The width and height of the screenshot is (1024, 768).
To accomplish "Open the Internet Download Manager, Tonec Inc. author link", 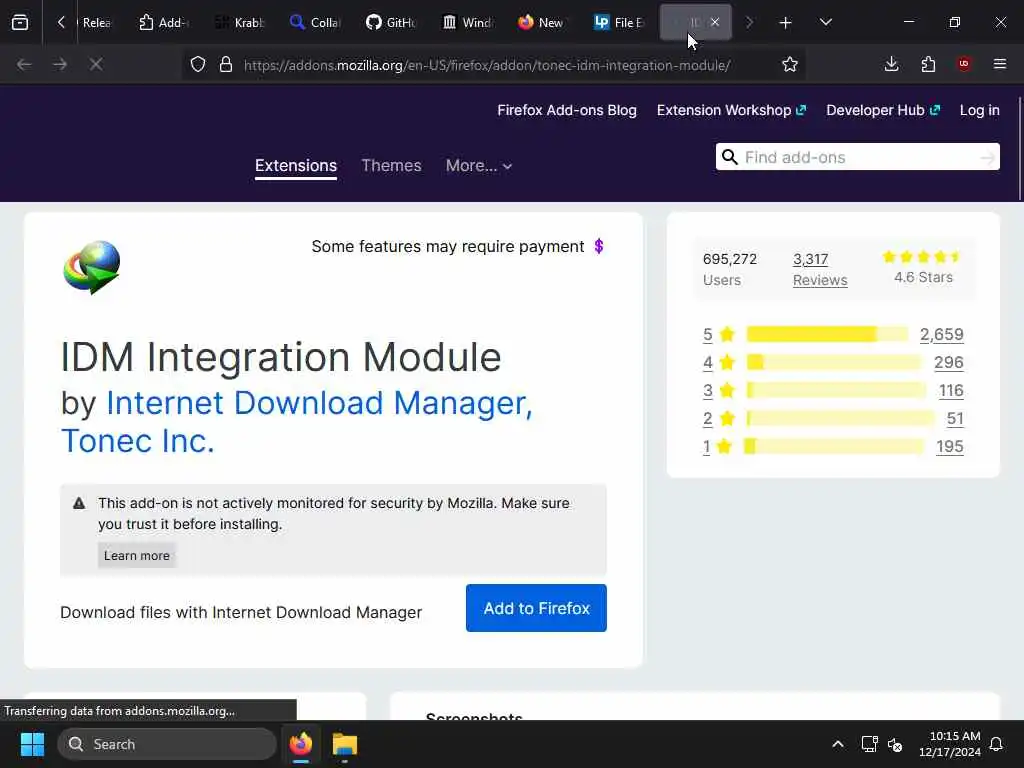I will tap(296, 421).
